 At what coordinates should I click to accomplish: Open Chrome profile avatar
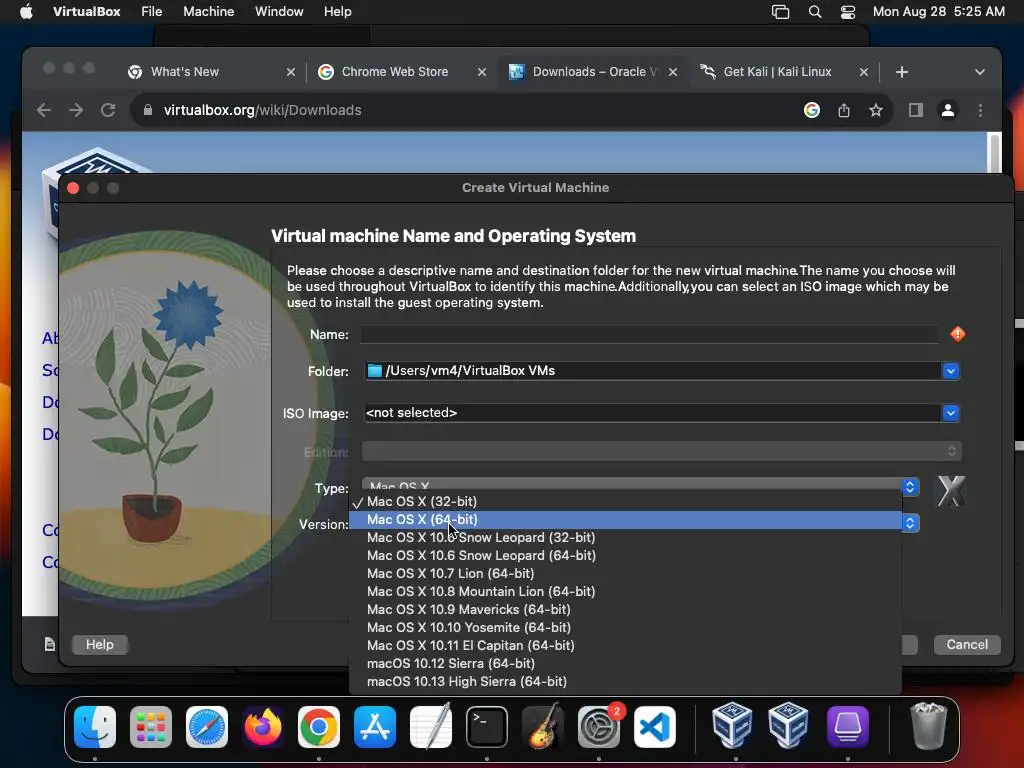point(948,110)
